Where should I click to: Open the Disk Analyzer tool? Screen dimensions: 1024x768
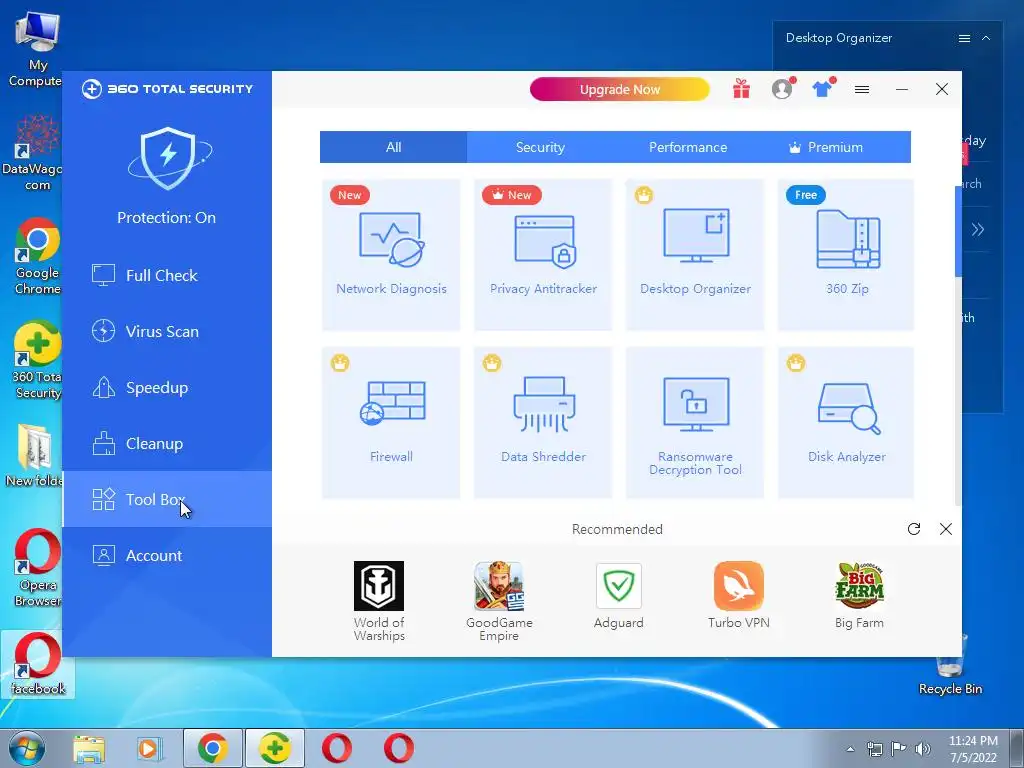(x=846, y=423)
